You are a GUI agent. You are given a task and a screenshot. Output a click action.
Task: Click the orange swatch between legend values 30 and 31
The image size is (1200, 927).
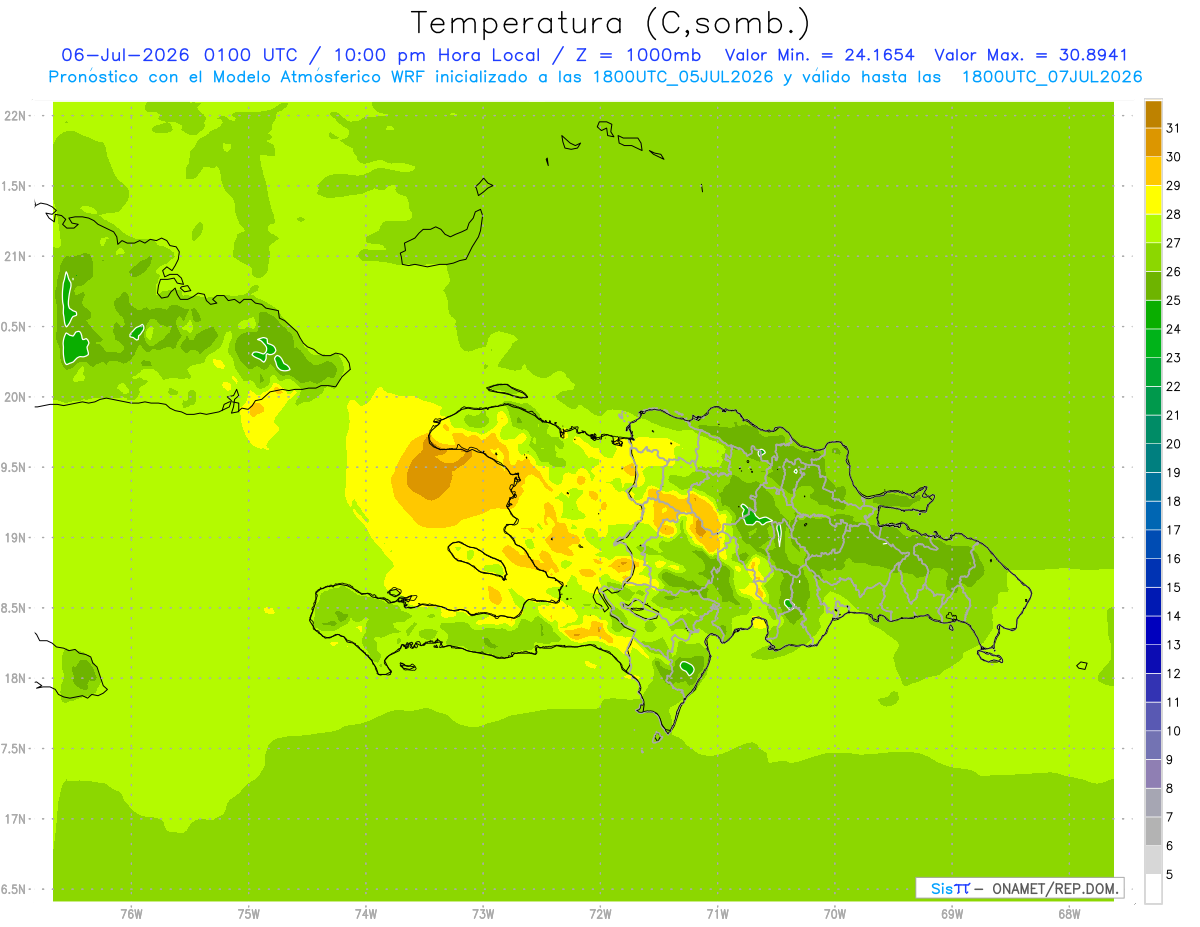1153,142
